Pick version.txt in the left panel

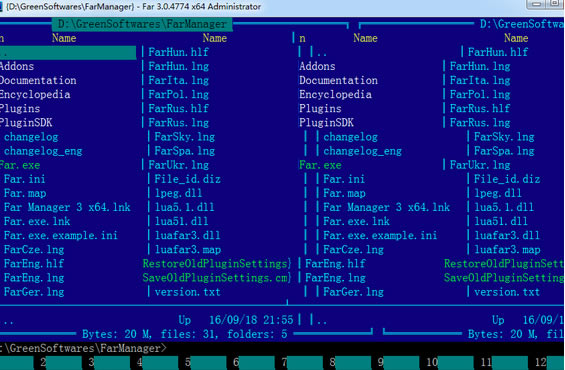coord(187,292)
